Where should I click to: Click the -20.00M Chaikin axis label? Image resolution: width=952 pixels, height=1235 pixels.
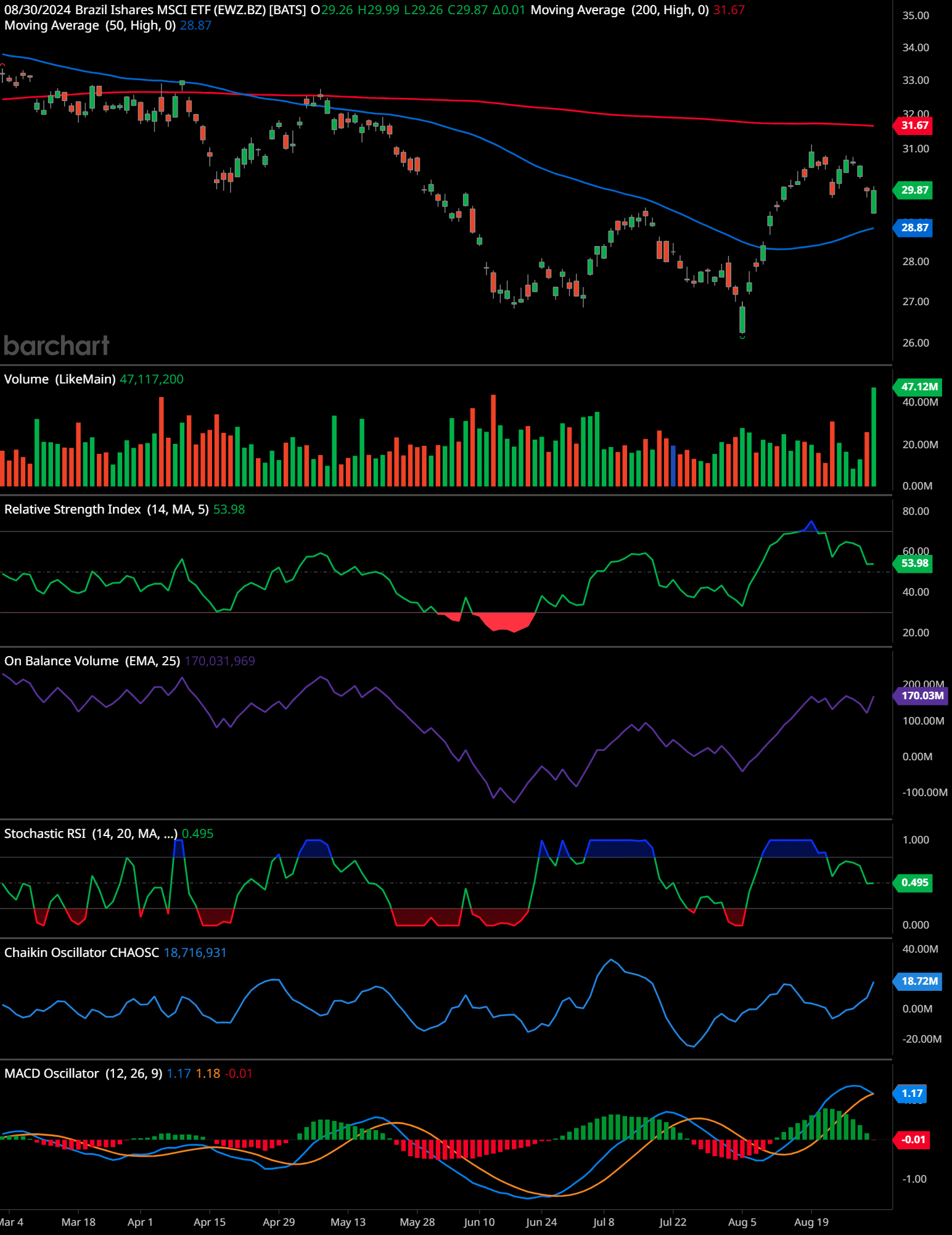pos(922,1039)
